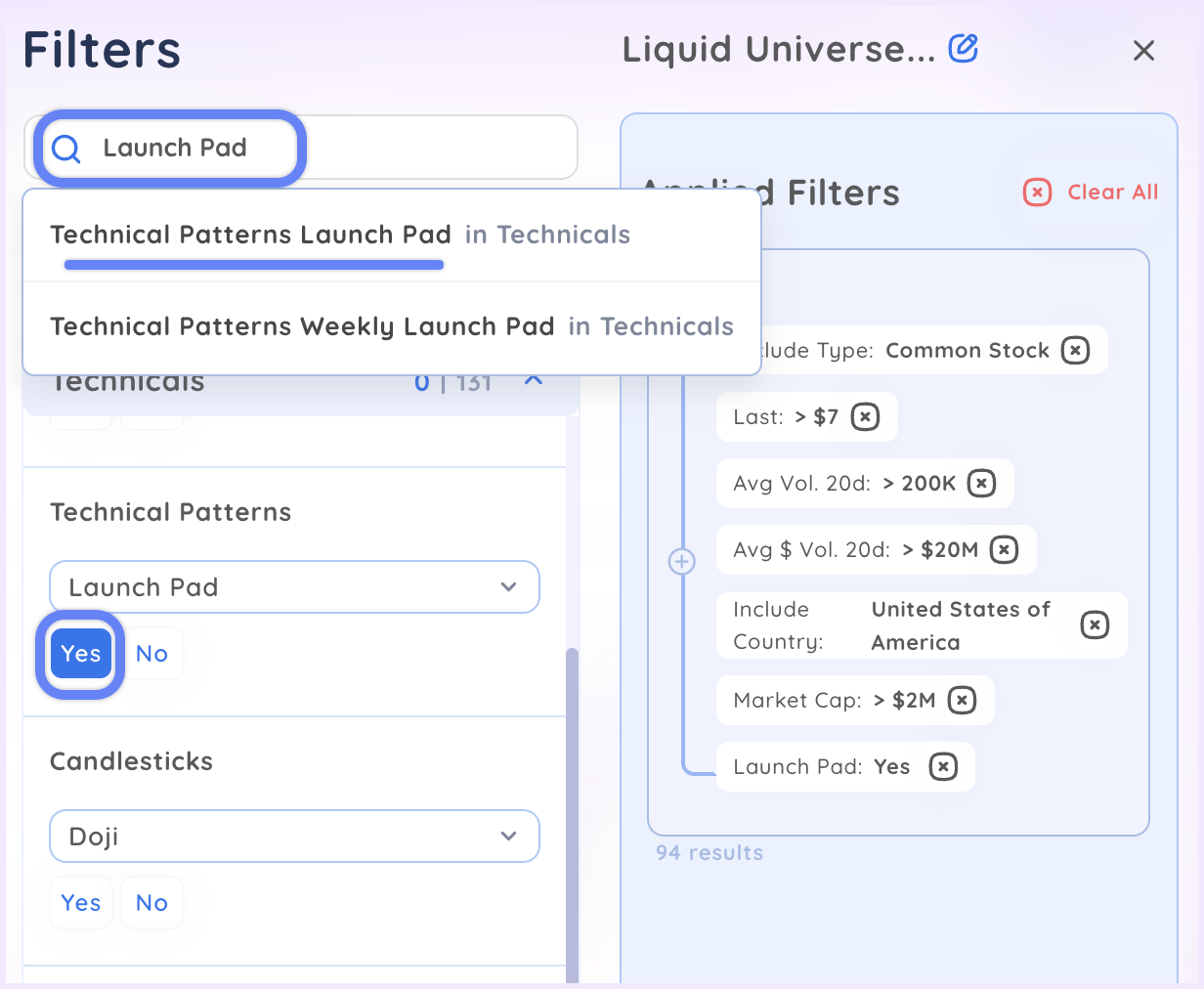Image resolution: width=1204 pixels, height=989 pixels.
Task: Click the Launch Pad search input field
Action: pyautogui.click(x=176, y=147)
